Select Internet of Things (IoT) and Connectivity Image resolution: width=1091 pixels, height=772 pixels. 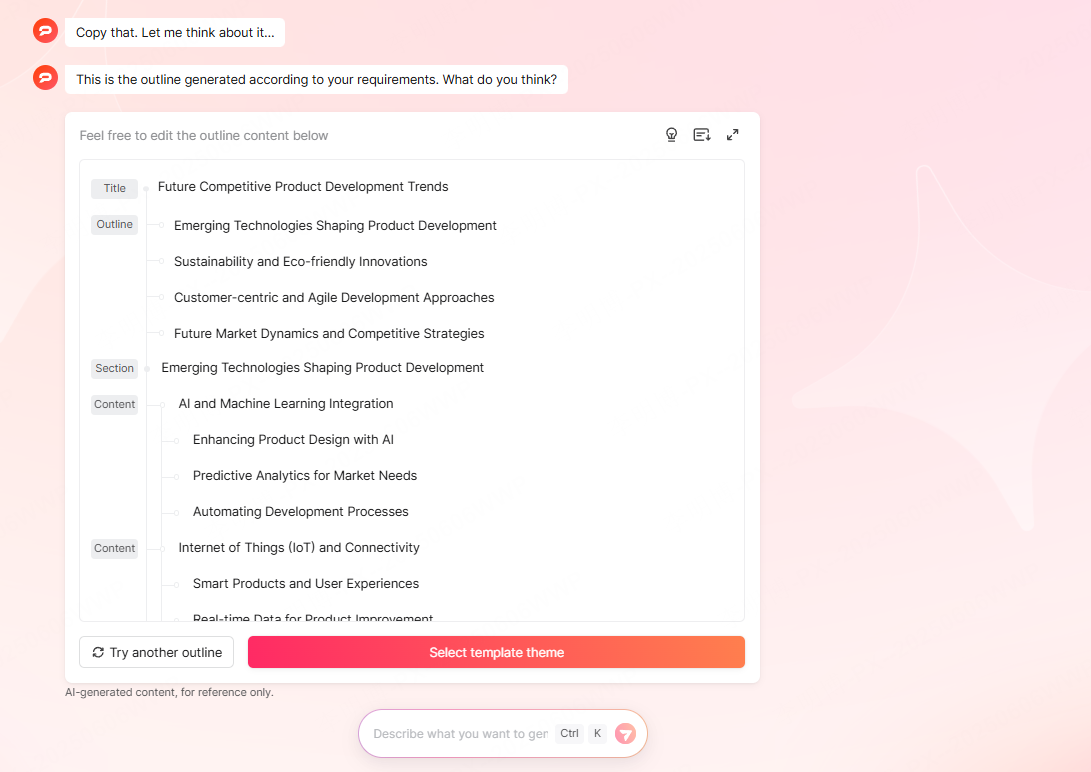299,547
